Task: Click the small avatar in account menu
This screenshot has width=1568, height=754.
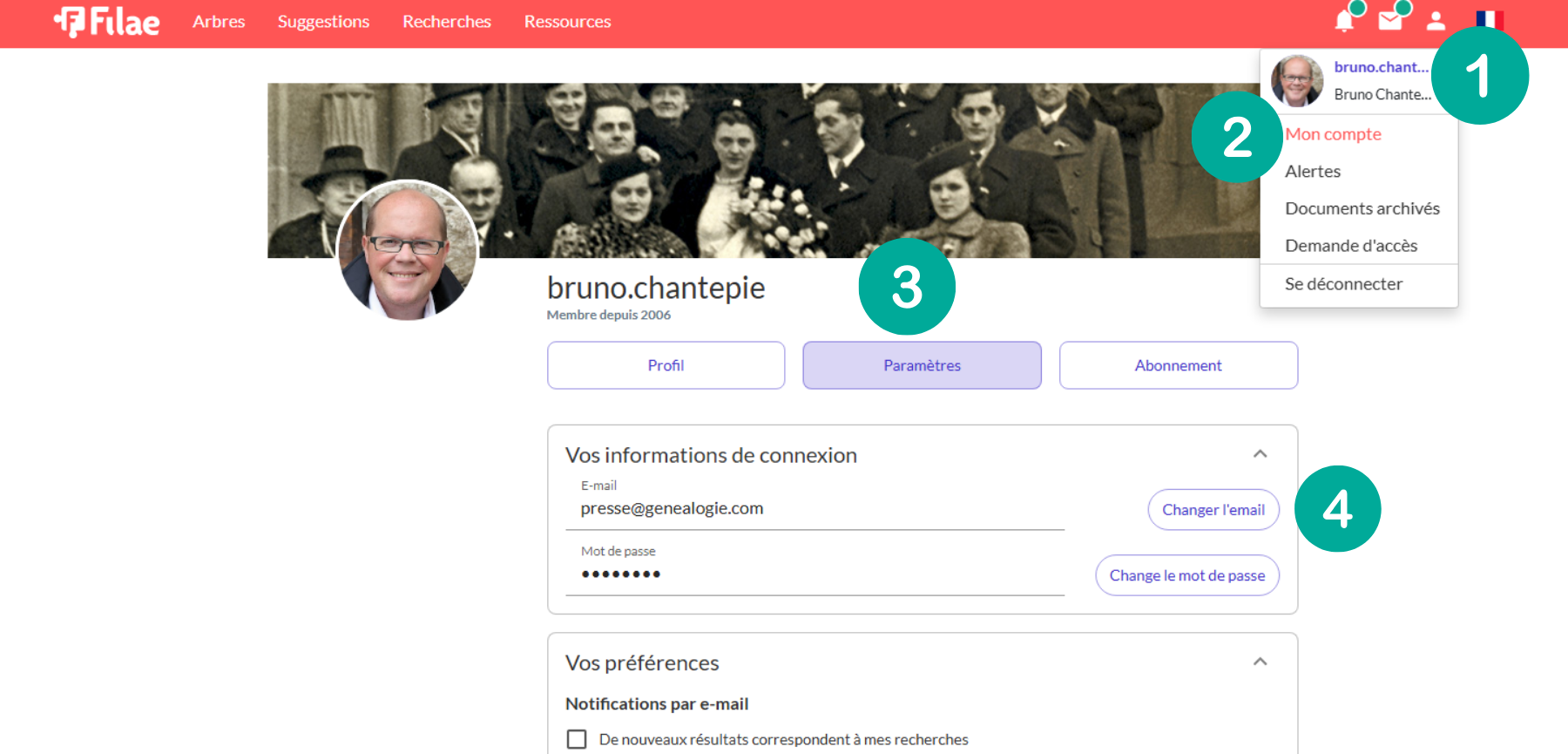Action: pyautogui.click(x=1297, y=81)
